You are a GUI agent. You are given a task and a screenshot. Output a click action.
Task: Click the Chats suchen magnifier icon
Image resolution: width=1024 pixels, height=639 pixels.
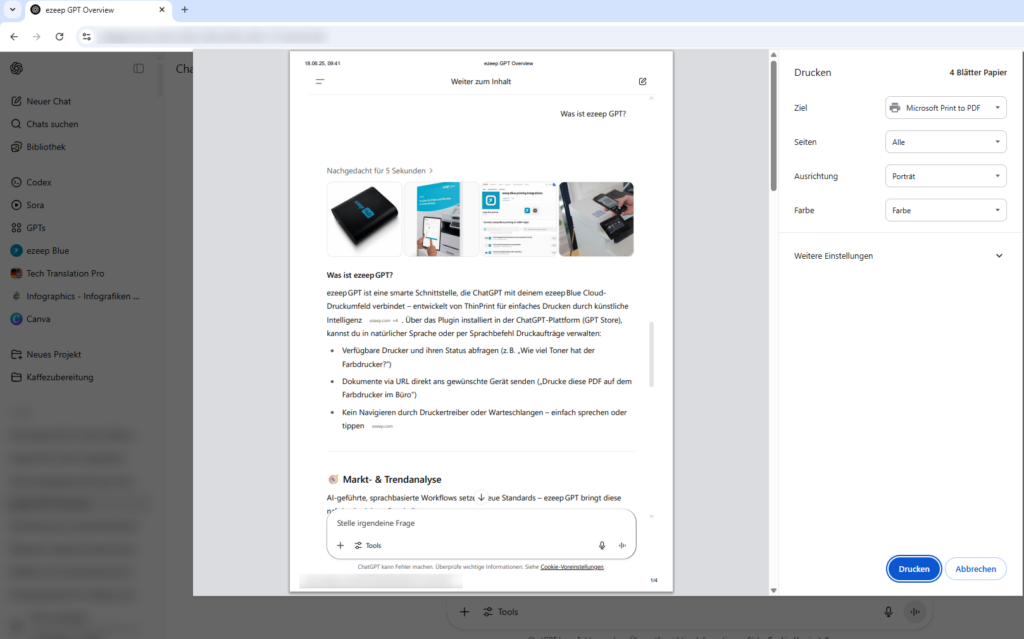coord(16,124)
